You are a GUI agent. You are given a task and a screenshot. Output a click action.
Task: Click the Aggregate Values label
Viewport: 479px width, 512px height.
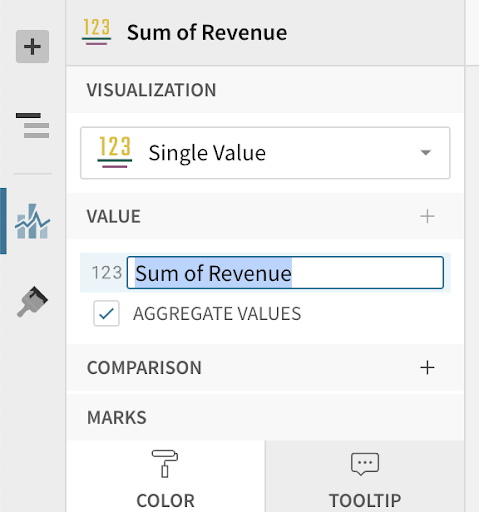217,314
